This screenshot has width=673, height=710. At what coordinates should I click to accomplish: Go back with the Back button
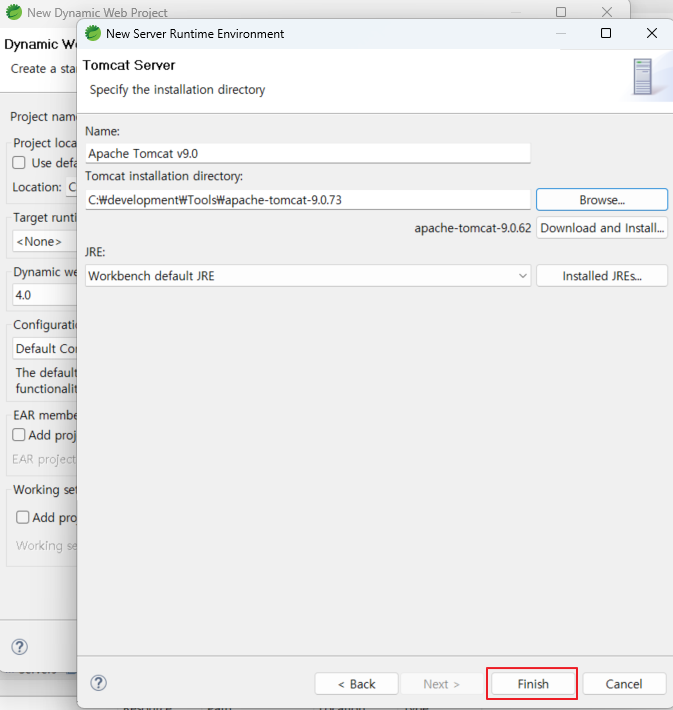point(356,683)
